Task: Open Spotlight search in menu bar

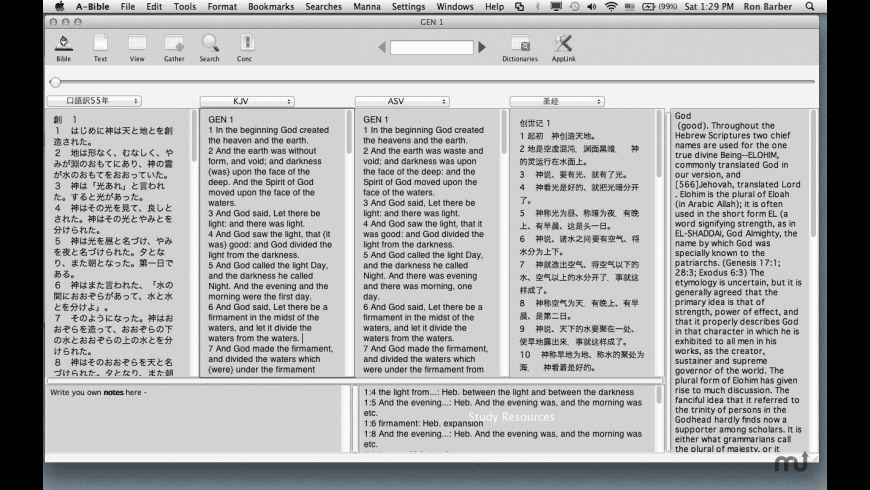Action: [x=810, y=7]
